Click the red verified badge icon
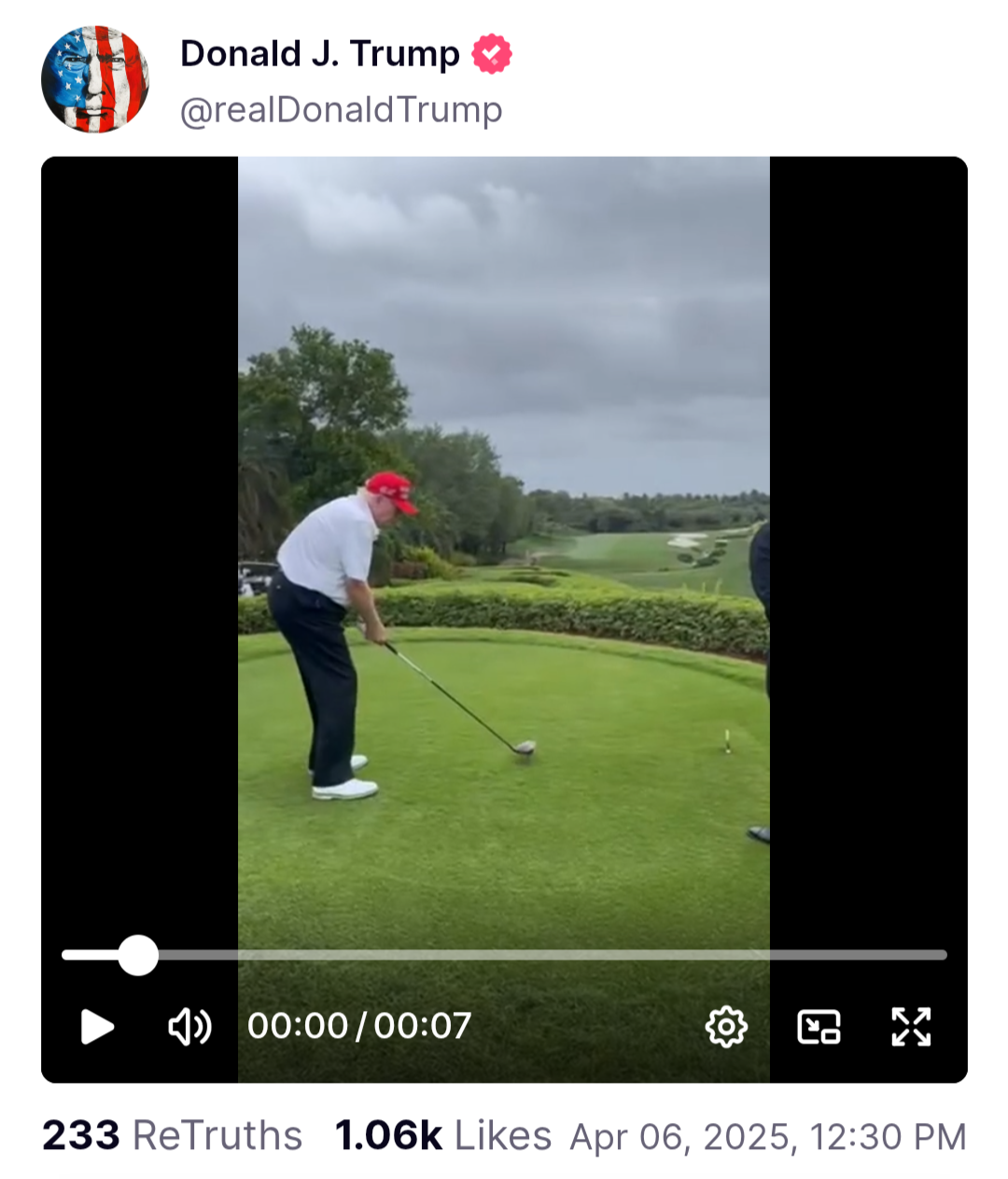Image resolution: width=1008 pixels, height=1179 pixels. tap(492, 54)
